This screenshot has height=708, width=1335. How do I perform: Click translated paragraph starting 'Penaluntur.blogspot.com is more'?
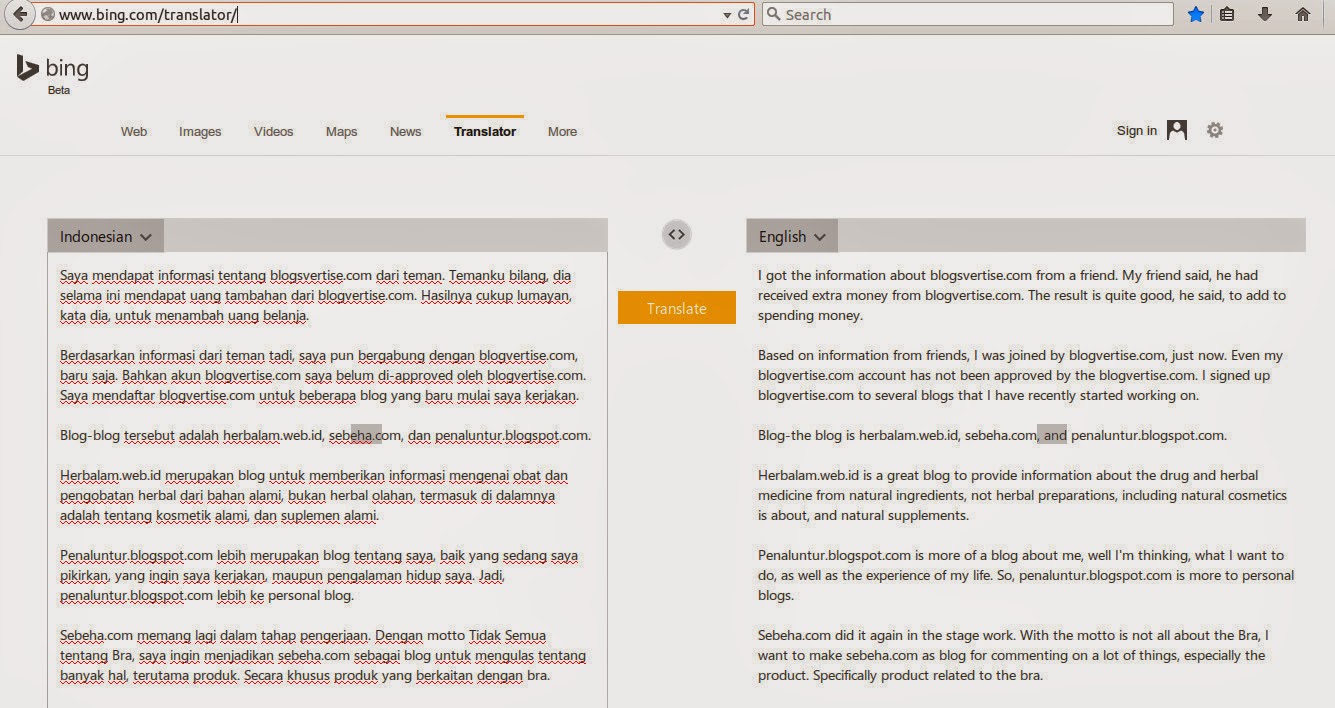click(1026, 575)
